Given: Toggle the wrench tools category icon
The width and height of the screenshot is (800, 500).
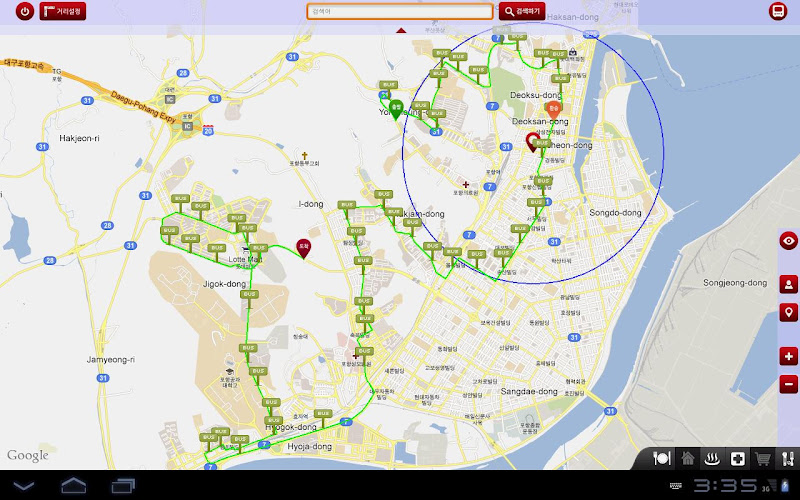Looking at the screenshot, I should (787, 459).
